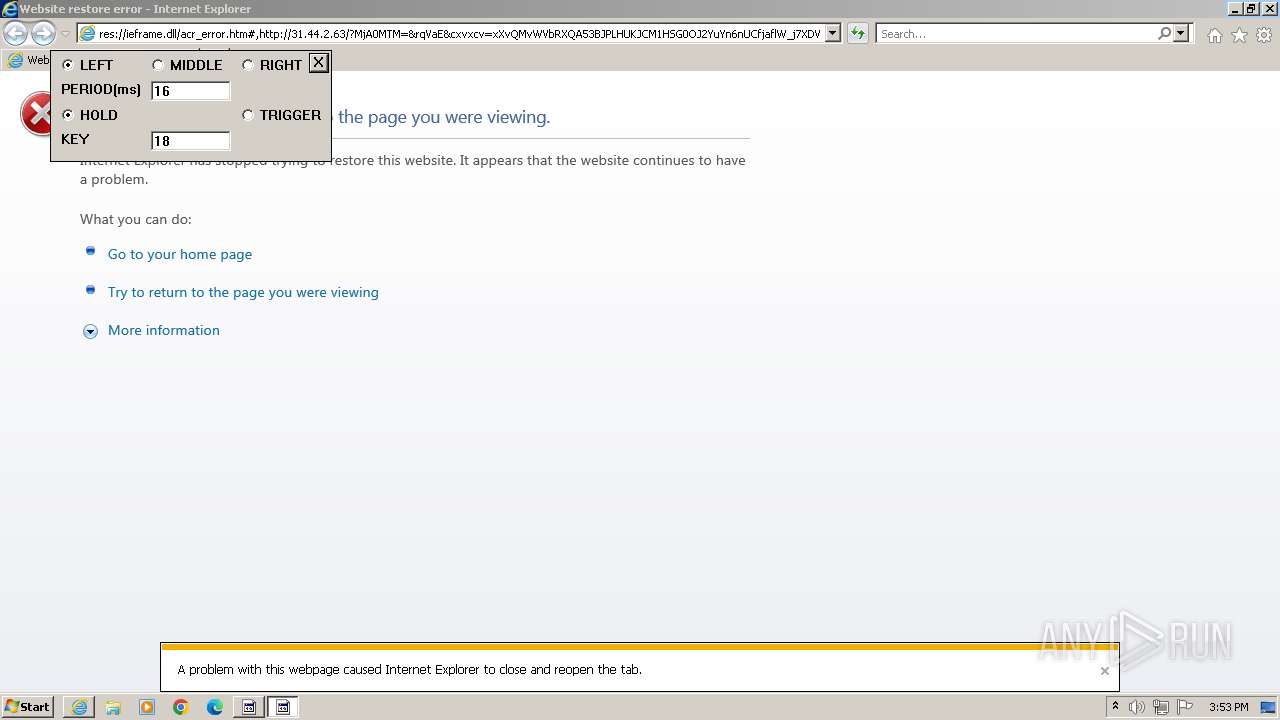The height and width of the screenshot is (720, 1280).
Task: Show hidden tray icons arrow
Action: click(x=1115, y=707)
